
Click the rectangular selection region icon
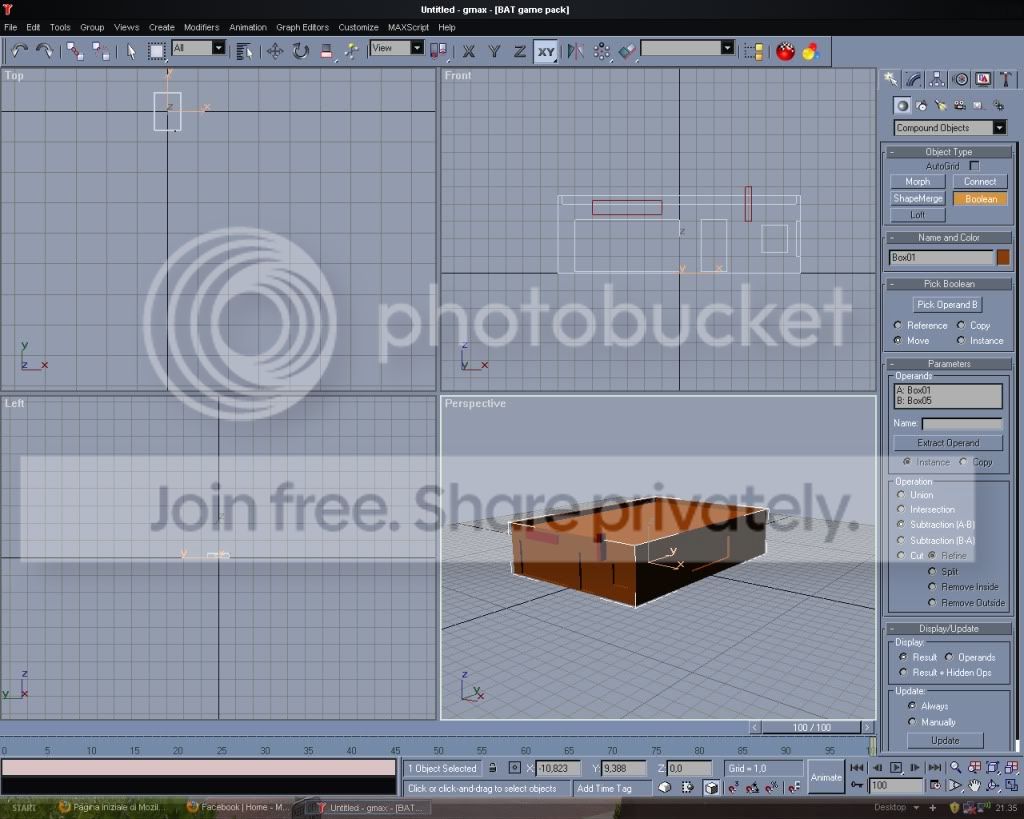pos(156,51)
